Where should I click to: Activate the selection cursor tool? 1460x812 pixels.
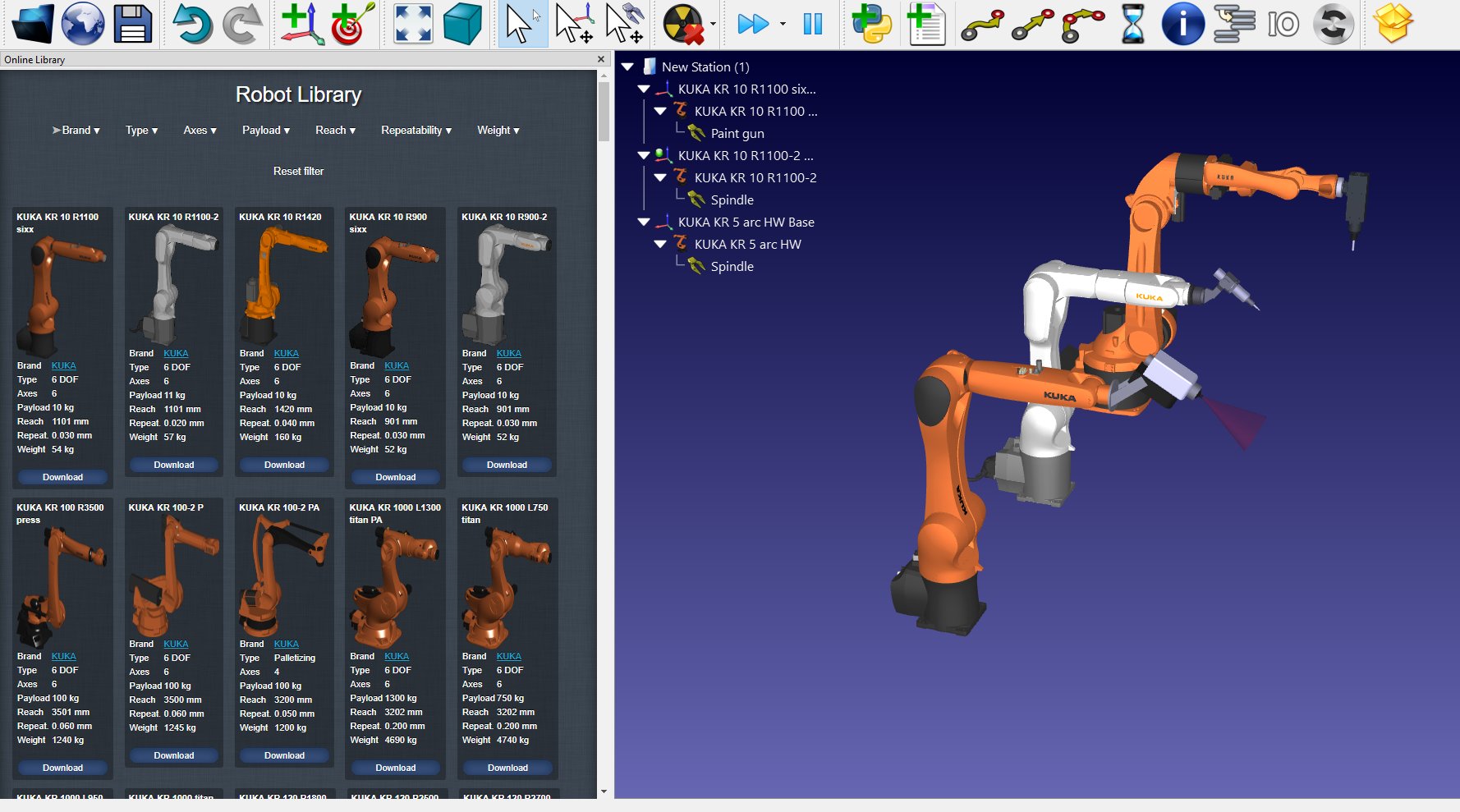pos(521,24)
